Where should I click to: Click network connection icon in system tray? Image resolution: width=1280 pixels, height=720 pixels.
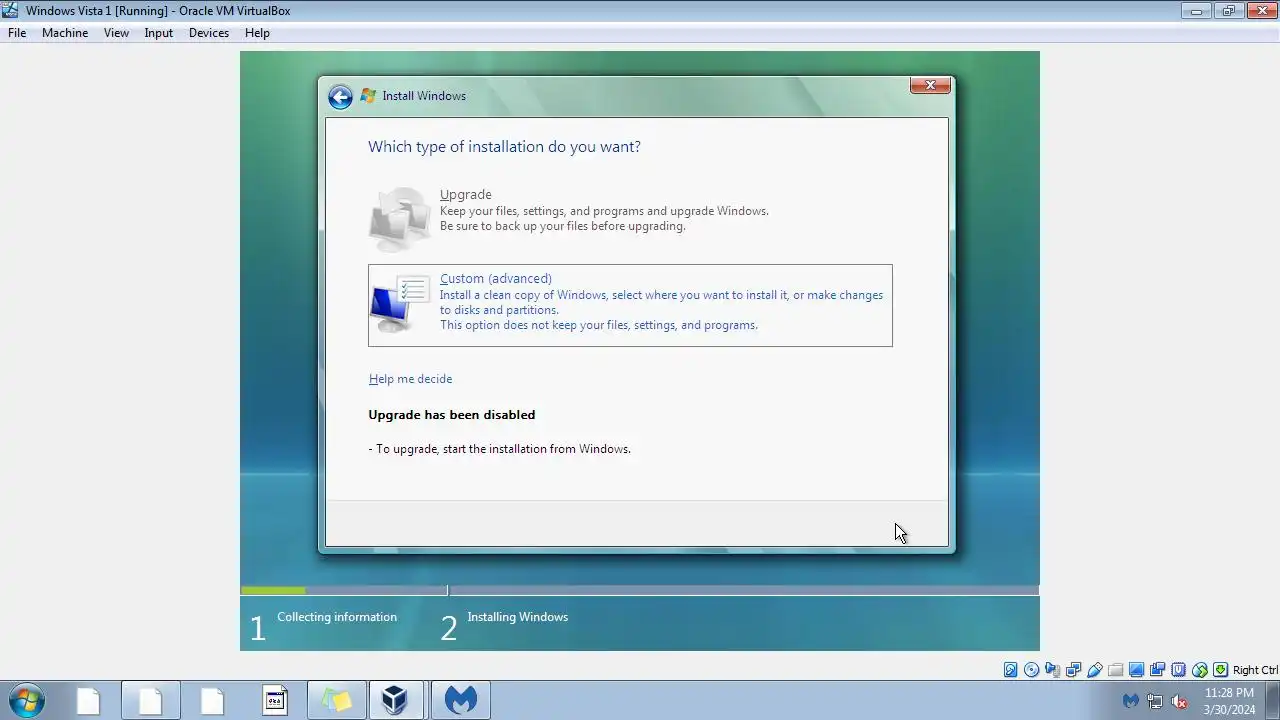click(x=1155, y=701)
